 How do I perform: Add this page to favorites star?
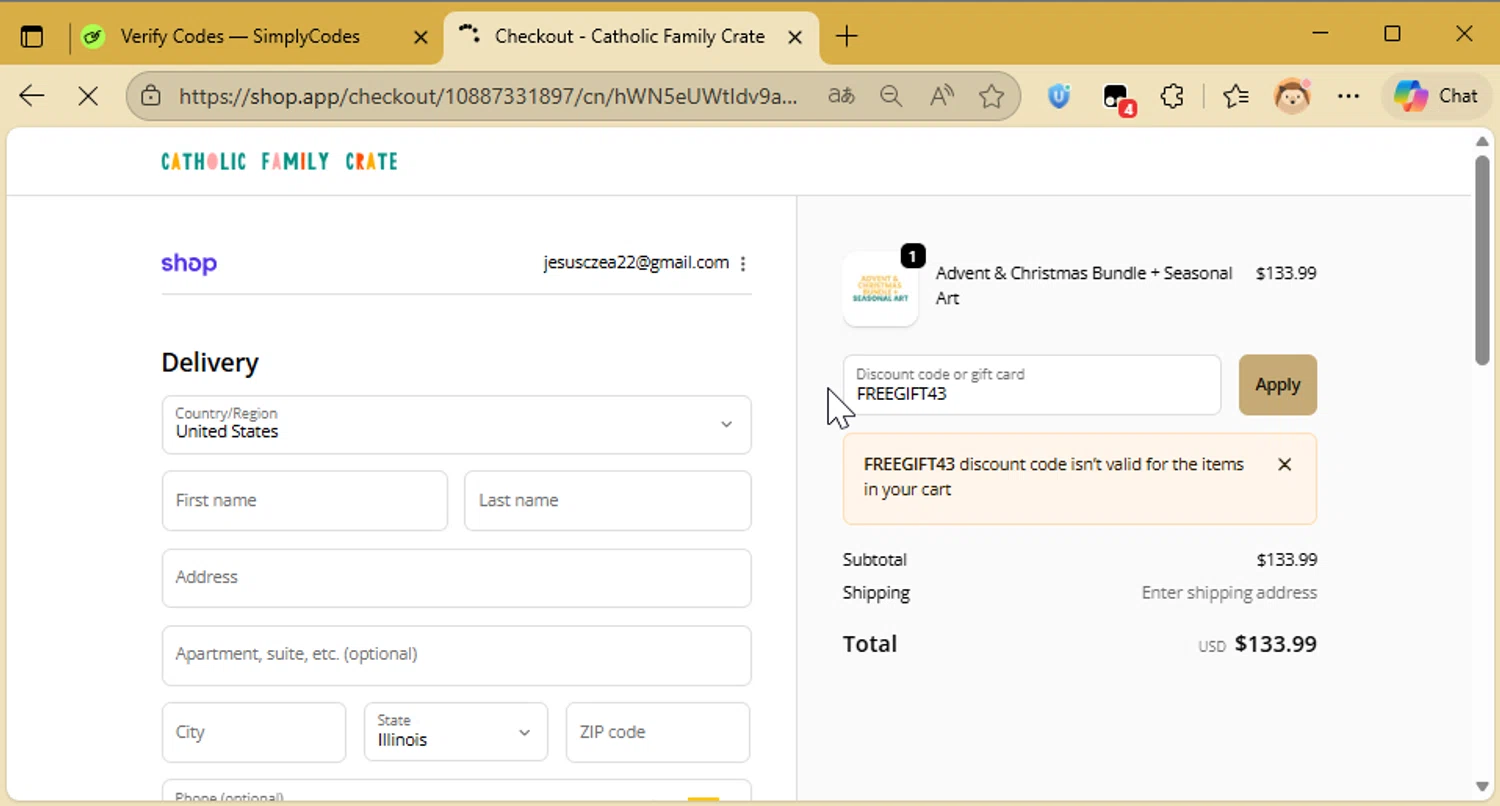coord(991,96)
